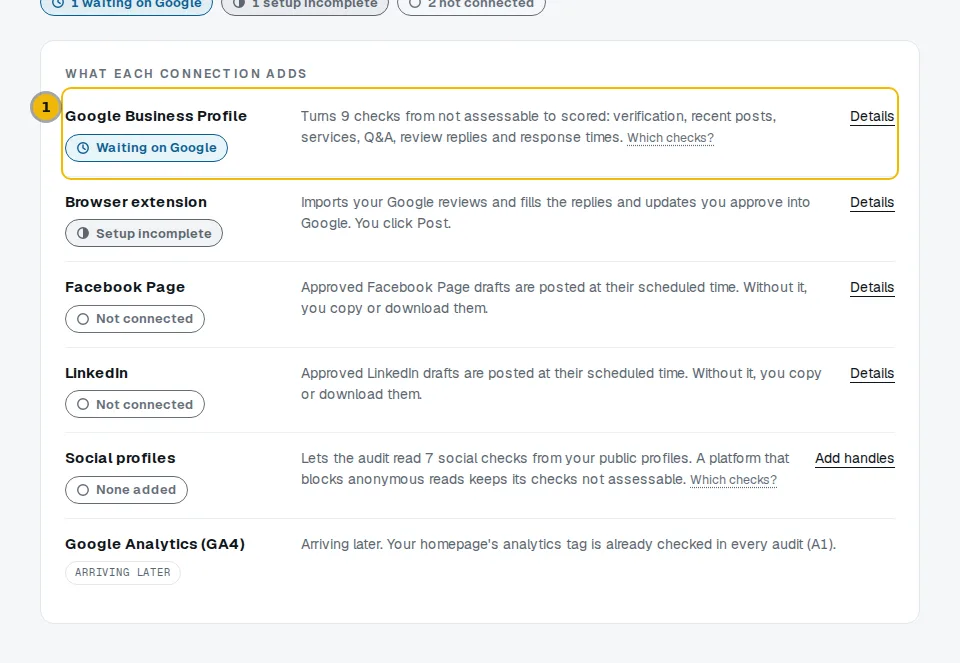Open Details for Browser extension

872,202
